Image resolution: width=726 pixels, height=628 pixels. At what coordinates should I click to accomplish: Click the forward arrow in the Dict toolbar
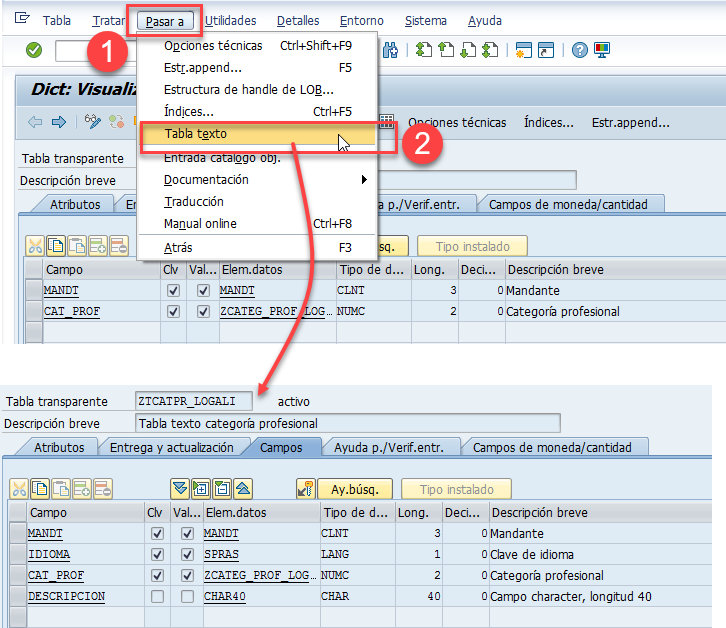point(59,122)
